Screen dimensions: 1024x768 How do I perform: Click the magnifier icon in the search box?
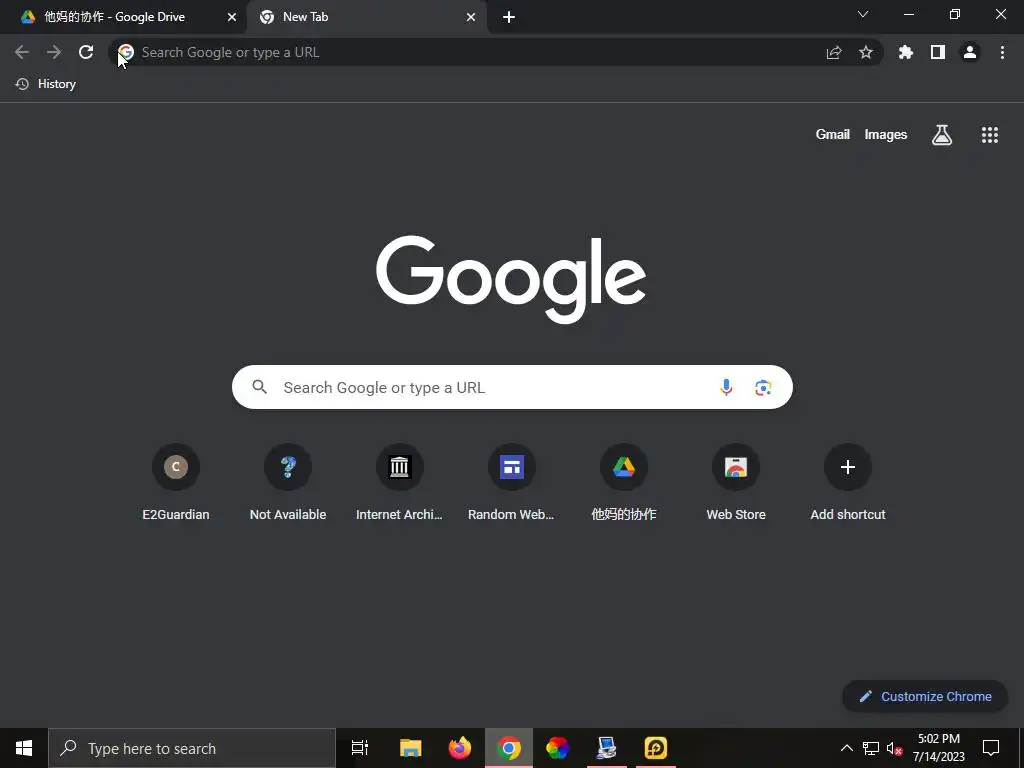tap(259, 387)
